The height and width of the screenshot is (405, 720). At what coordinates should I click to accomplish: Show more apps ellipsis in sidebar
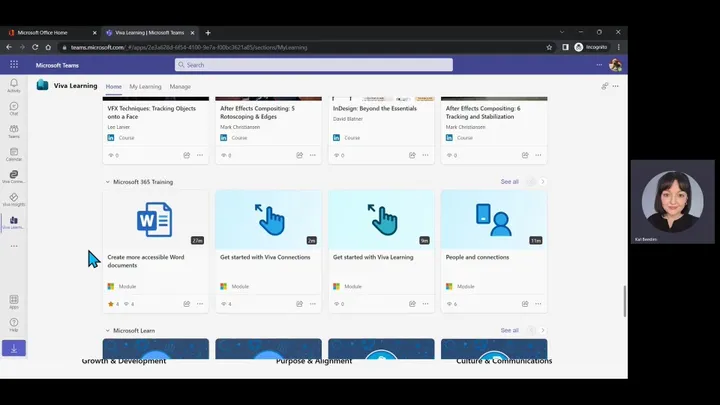[14, 246]
